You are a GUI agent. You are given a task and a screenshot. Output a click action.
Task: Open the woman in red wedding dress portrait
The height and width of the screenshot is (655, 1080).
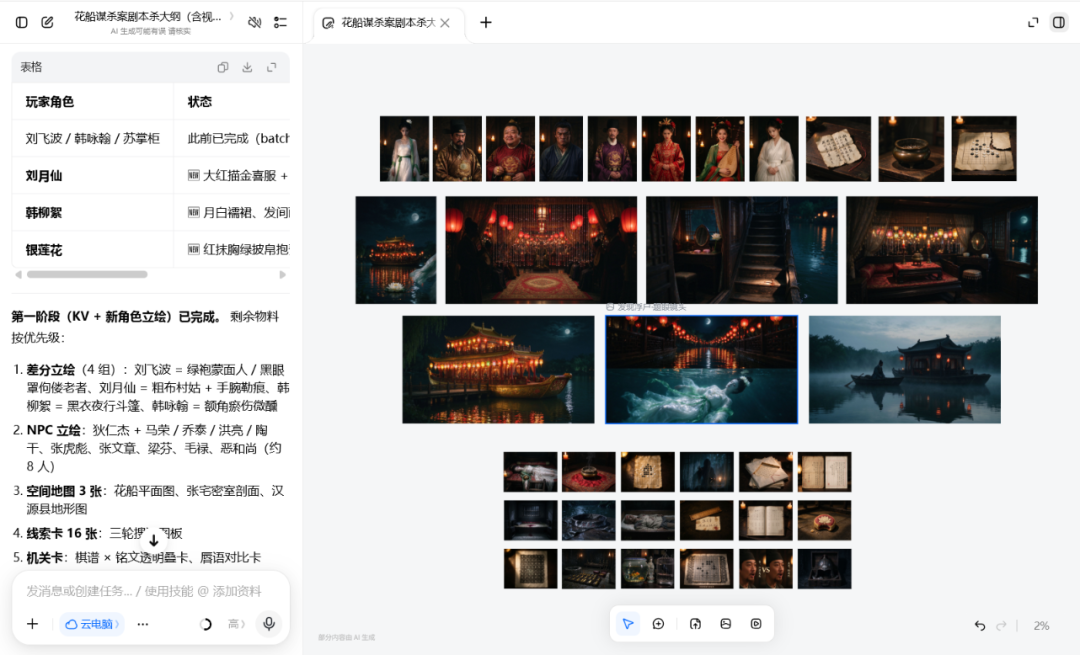click(x=666, y=149)
